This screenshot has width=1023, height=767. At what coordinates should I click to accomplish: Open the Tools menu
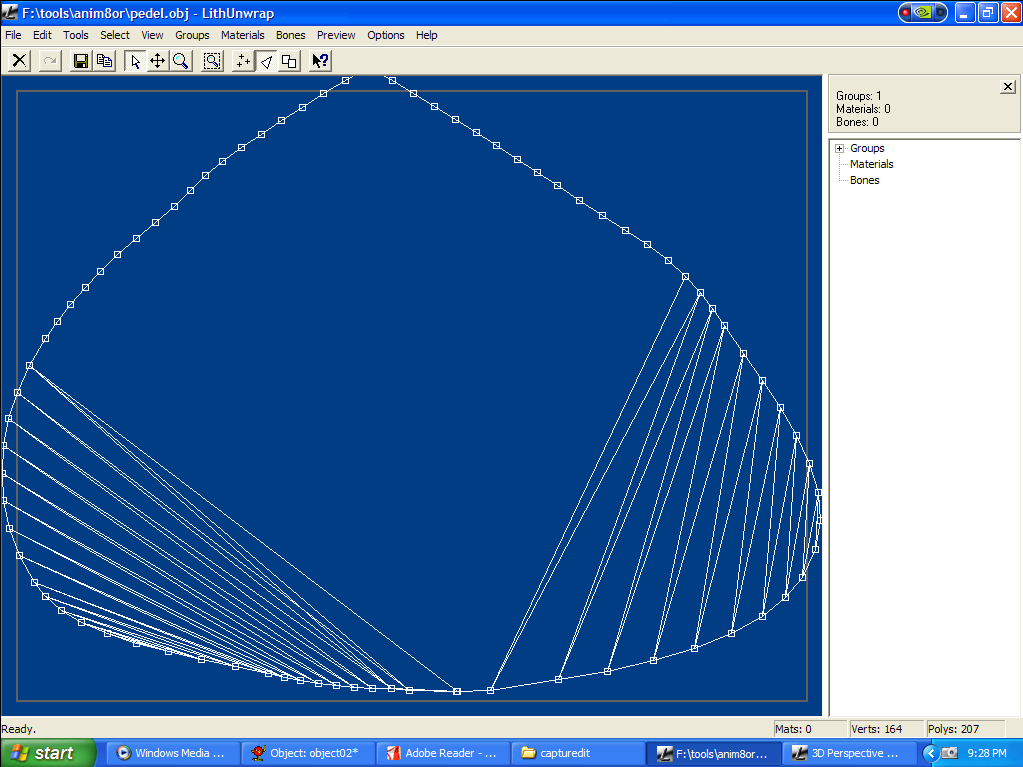pos(76,35)
